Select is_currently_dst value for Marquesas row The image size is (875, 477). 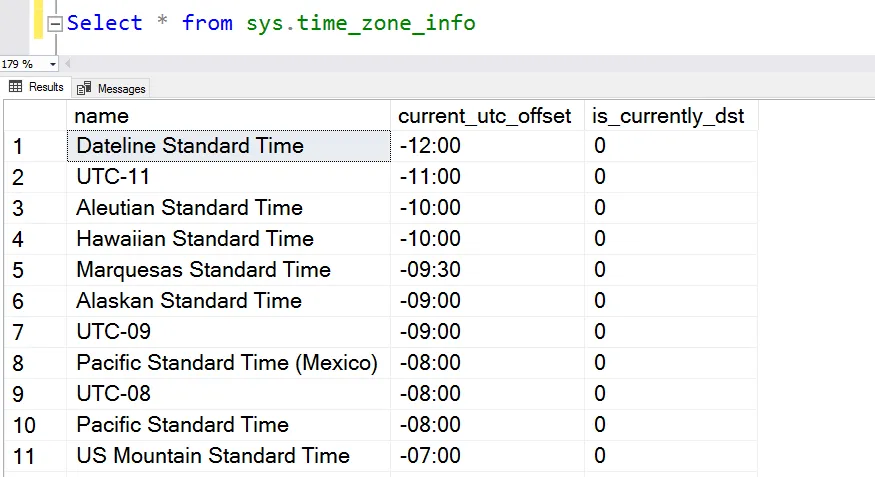click(x=671, y=270)
